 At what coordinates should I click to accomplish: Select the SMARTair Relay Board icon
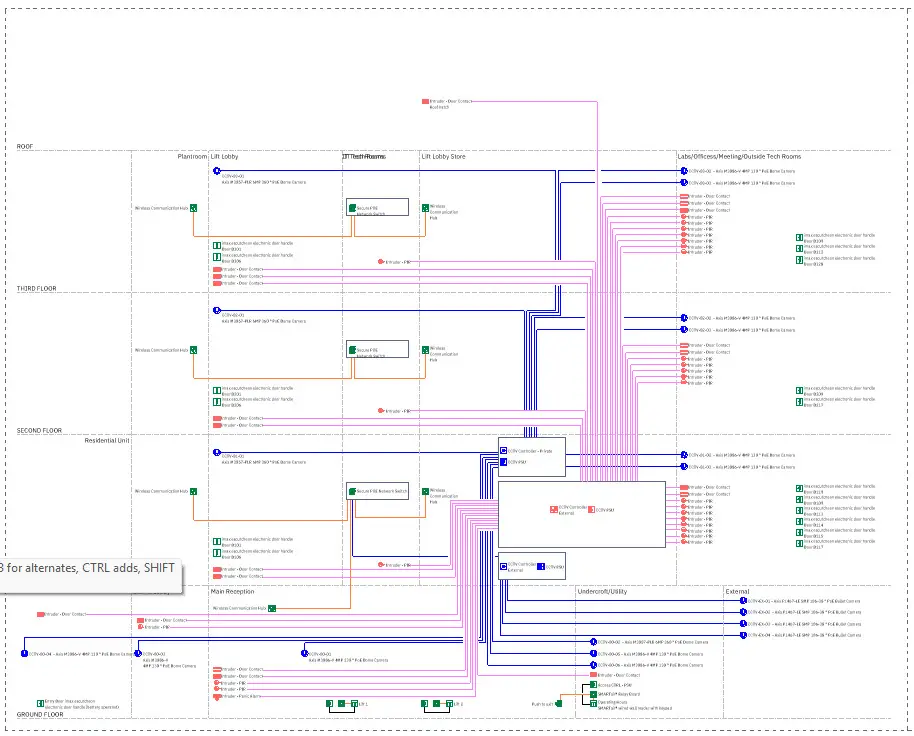pos(593,695)
